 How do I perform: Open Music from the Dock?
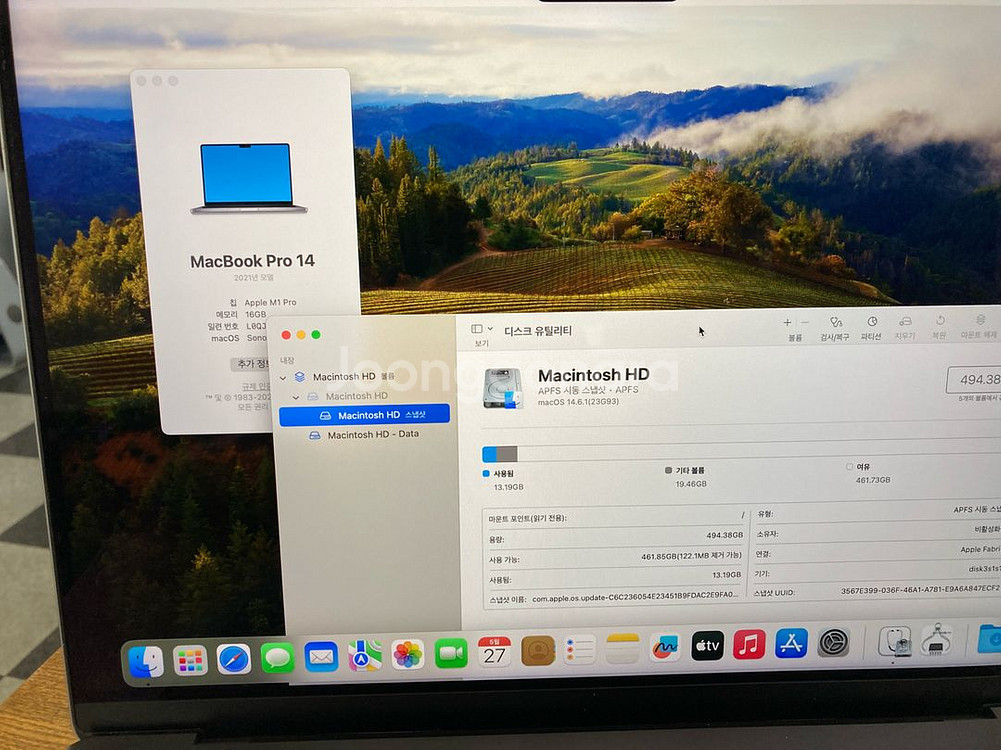(x=749, y=644)
